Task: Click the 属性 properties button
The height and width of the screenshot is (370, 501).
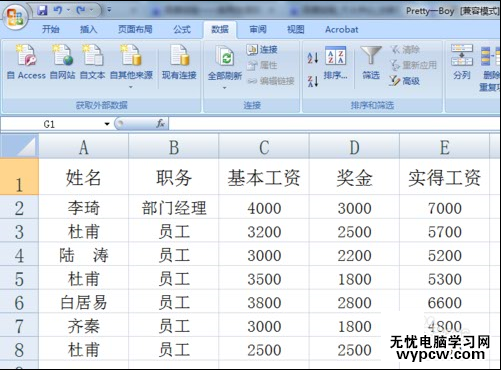Action: point(262,65)
